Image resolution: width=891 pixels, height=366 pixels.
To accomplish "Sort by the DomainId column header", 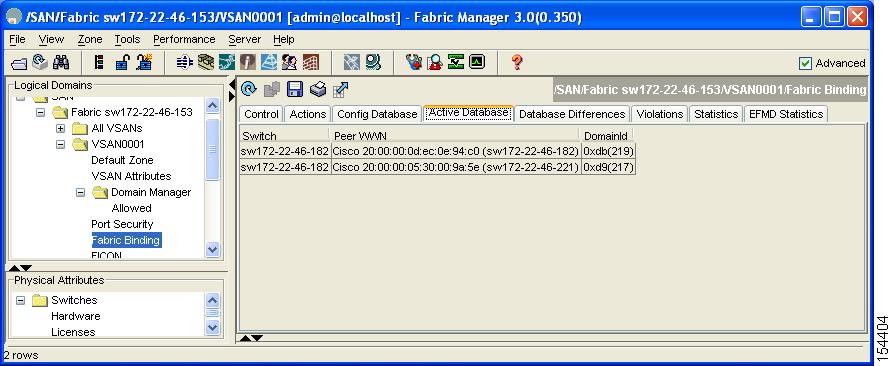I will coord(607,136).
